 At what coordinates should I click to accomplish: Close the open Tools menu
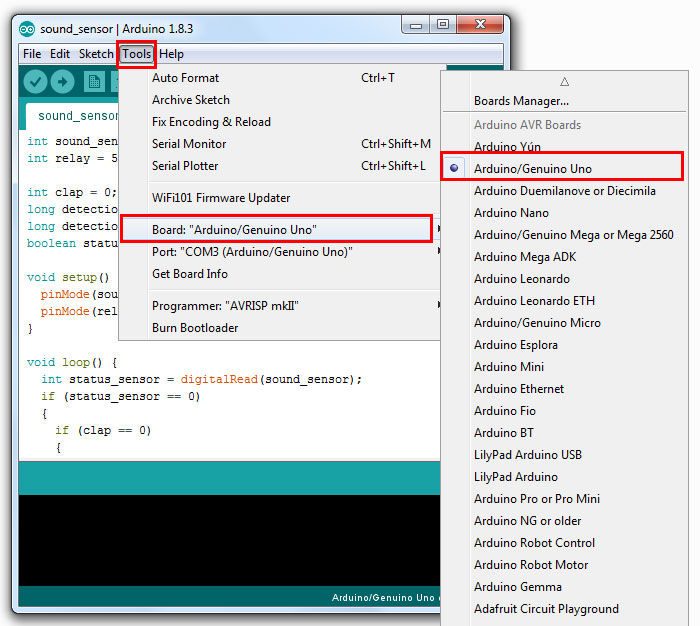coord(137,54)
